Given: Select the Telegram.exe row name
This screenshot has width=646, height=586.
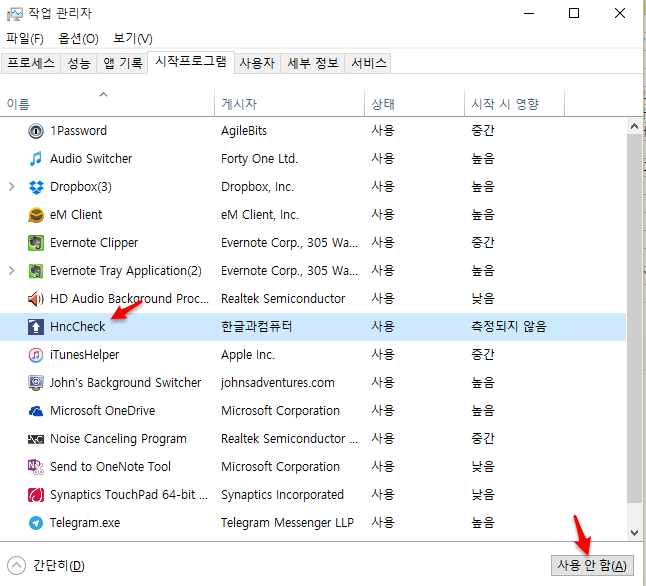Looking at the screenshot, I should pos(85,523).
